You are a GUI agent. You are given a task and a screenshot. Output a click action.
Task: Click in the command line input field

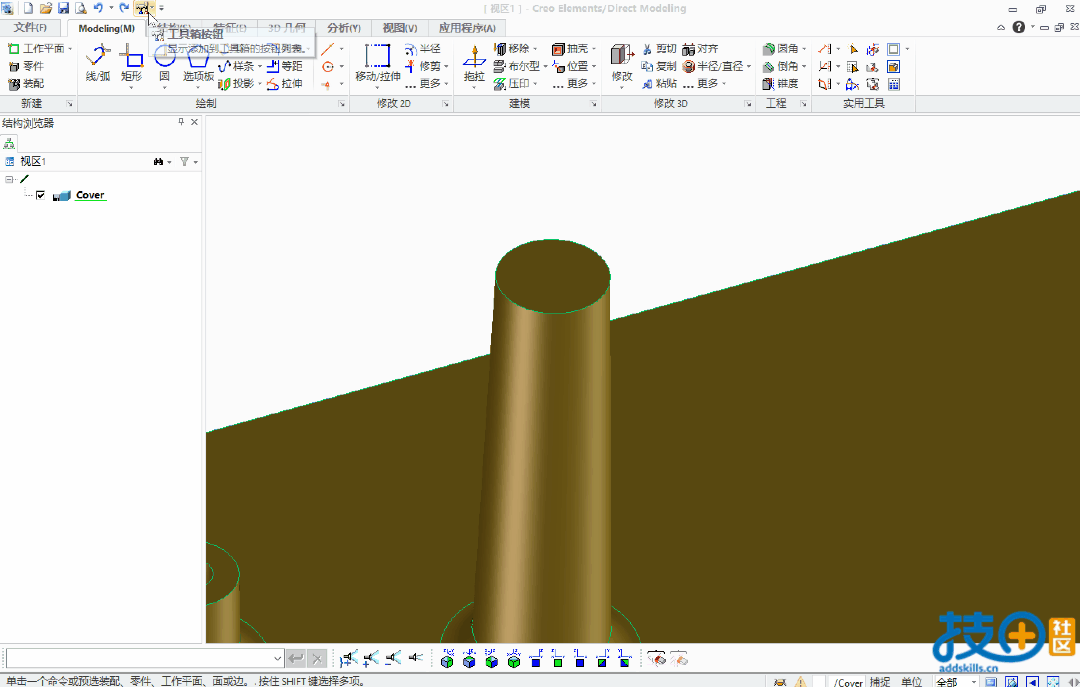click(139, 659)
